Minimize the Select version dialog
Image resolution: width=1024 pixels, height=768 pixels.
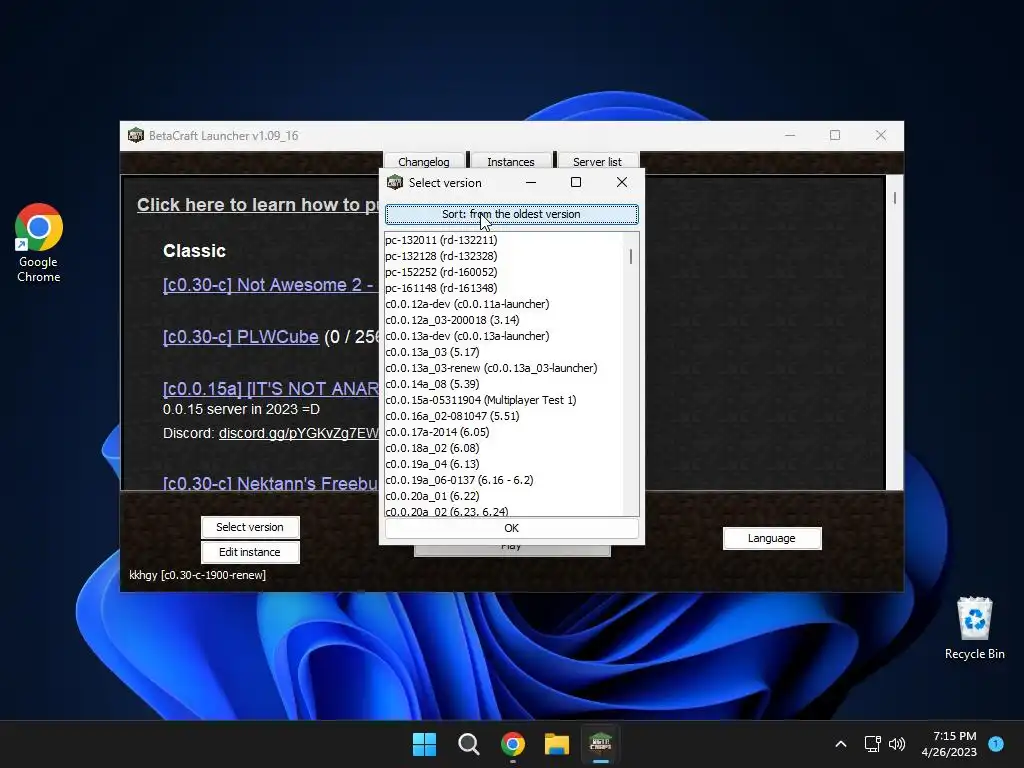click(531, 182)
